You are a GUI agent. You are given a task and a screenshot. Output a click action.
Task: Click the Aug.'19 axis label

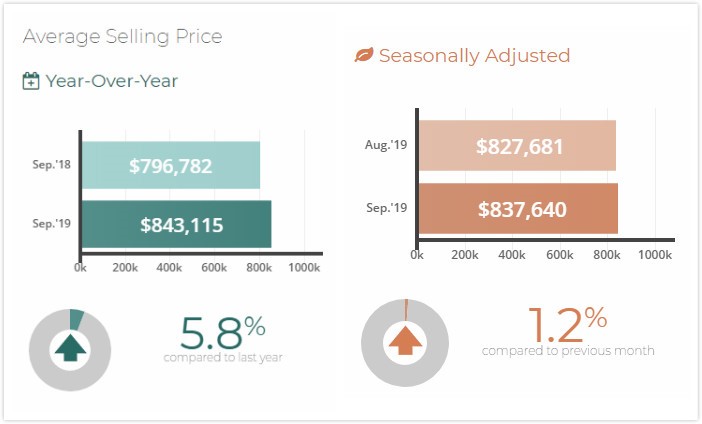[385, 146]
